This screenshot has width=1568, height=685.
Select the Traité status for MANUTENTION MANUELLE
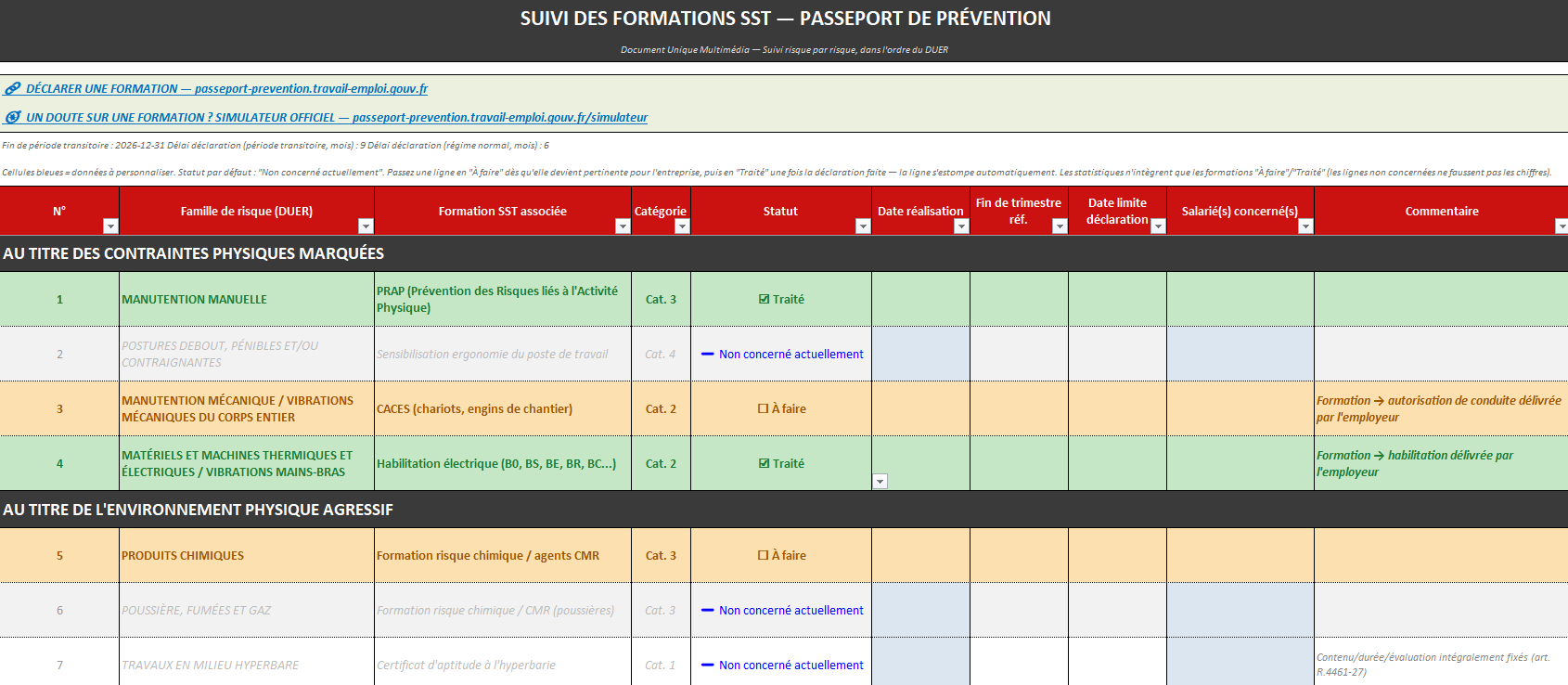pyautogui.click(x=781, y=299)
